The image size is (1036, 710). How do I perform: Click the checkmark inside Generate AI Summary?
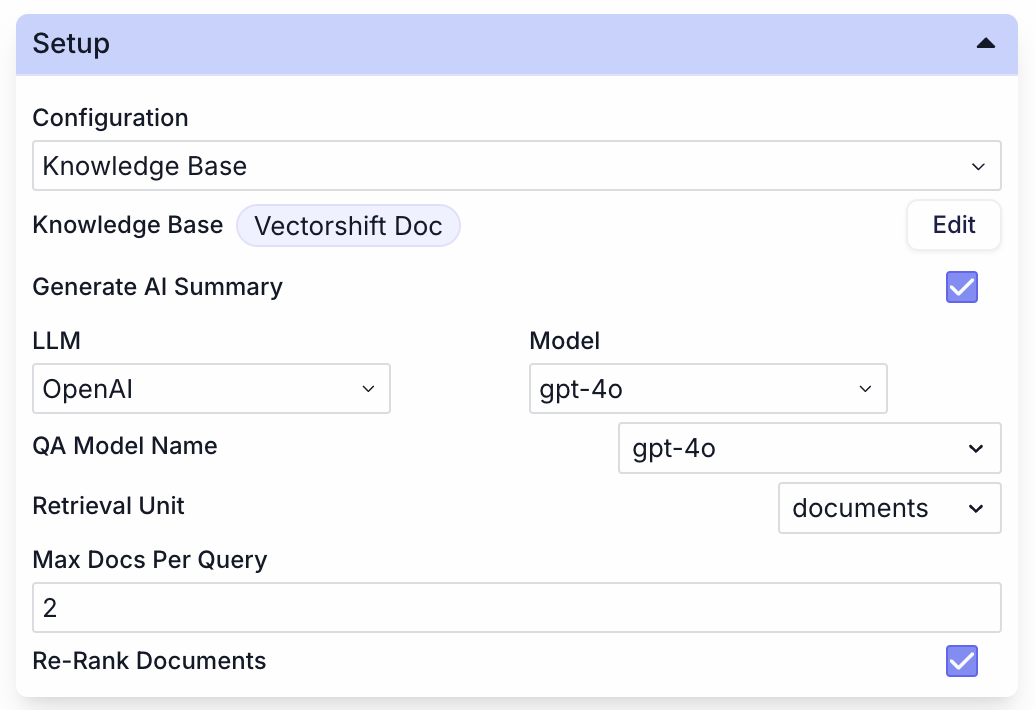pos(961,287)
